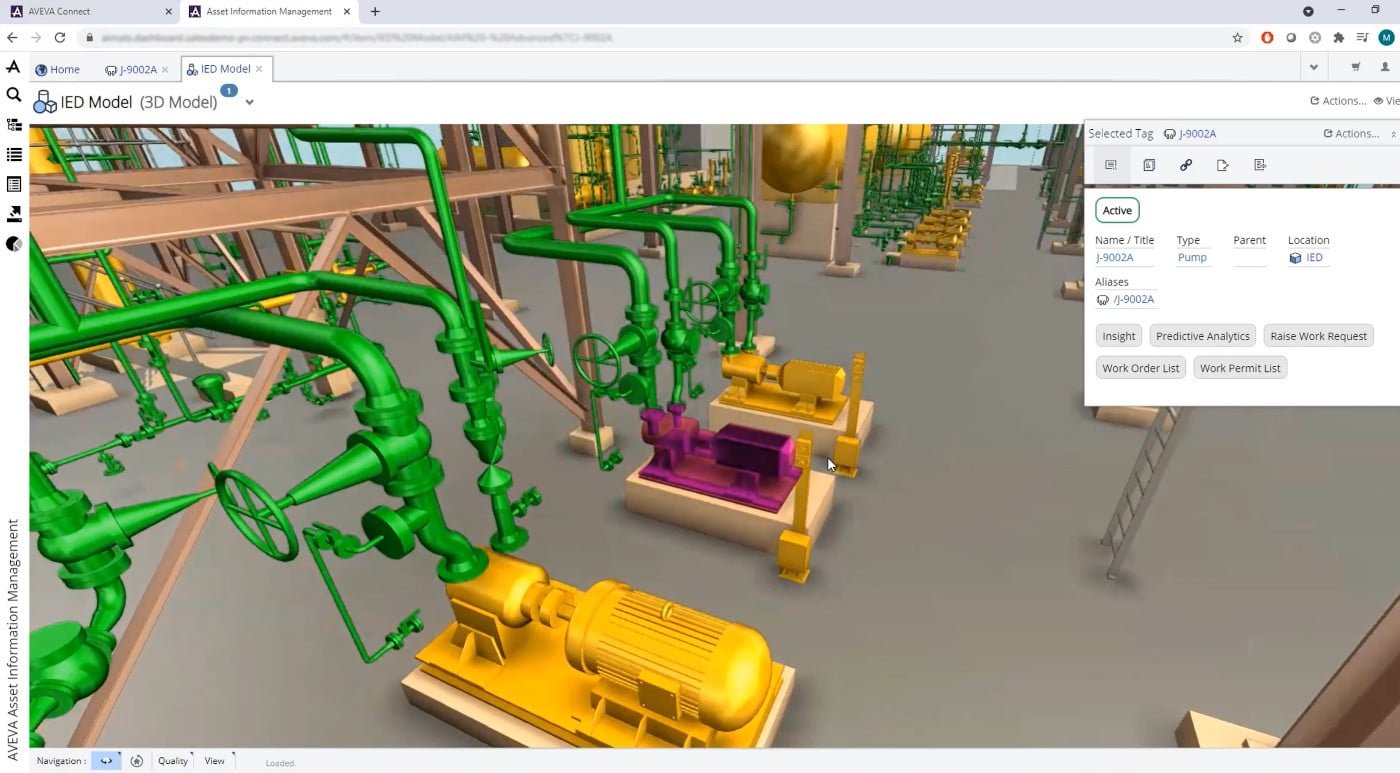The width and height of the screenshot is (1400, 773).
Task: Click the /J-9002A alias link
Action: point(1134,300)
